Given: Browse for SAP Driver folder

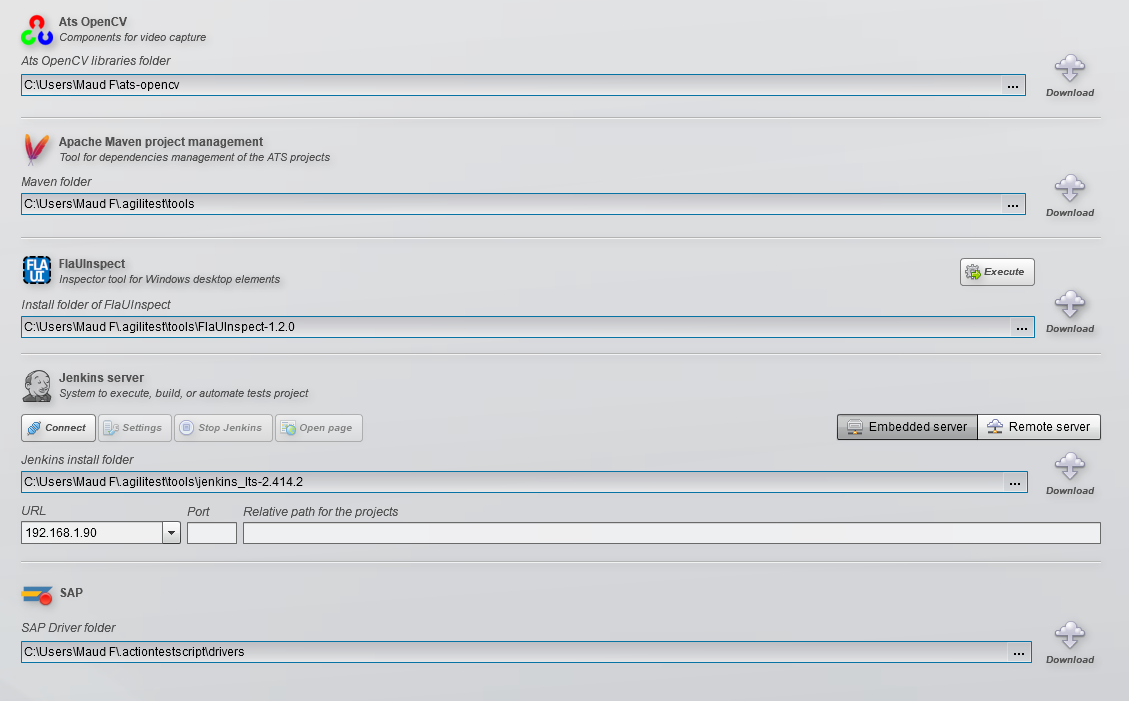Looking at the screenshot, I should pos(1019,653).
